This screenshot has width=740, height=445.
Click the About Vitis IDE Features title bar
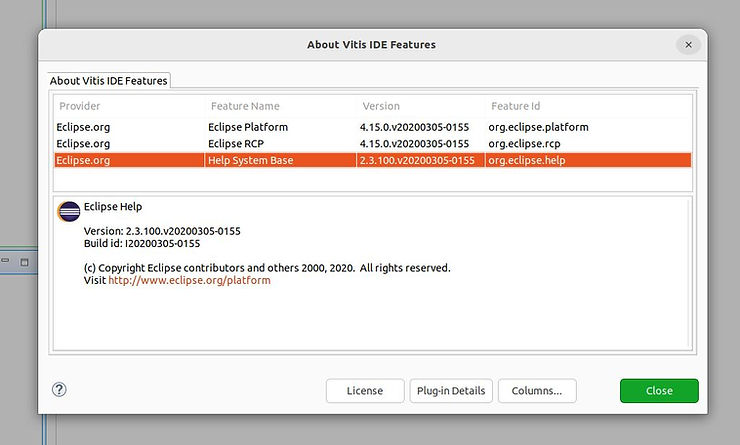click(371, 45)
